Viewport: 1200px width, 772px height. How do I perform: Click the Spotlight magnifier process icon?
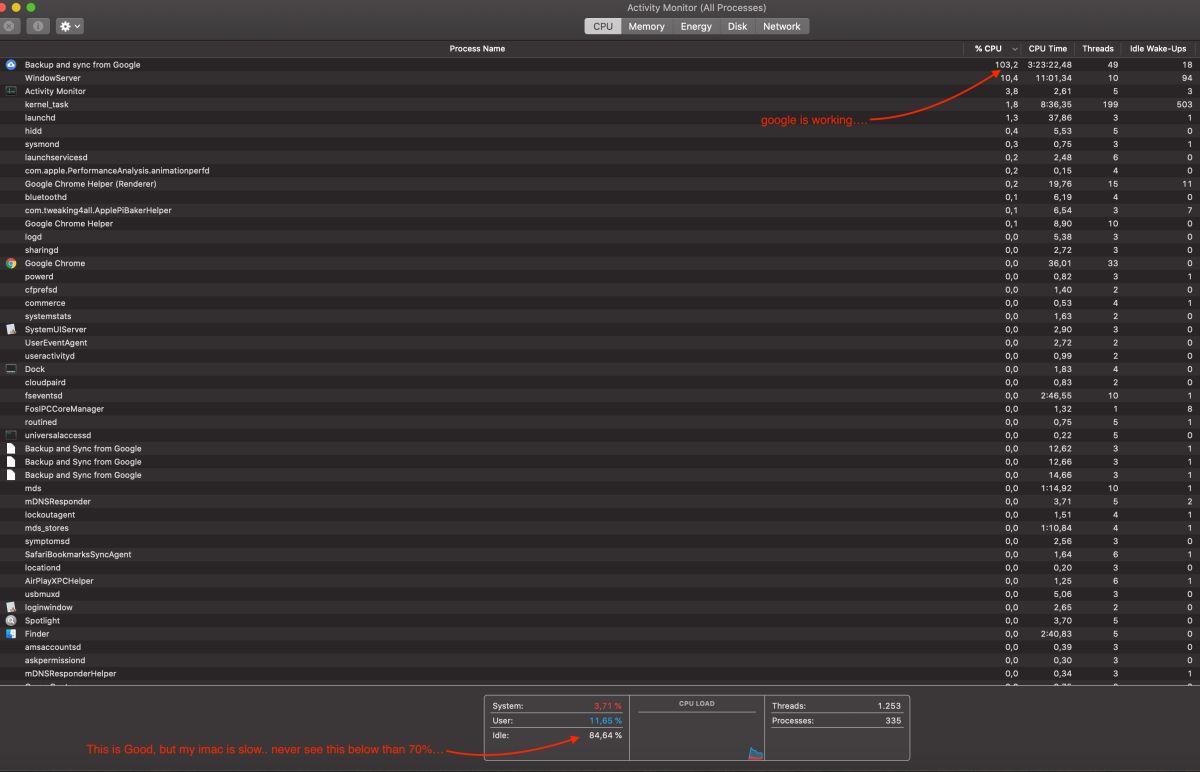click(11, 621)
